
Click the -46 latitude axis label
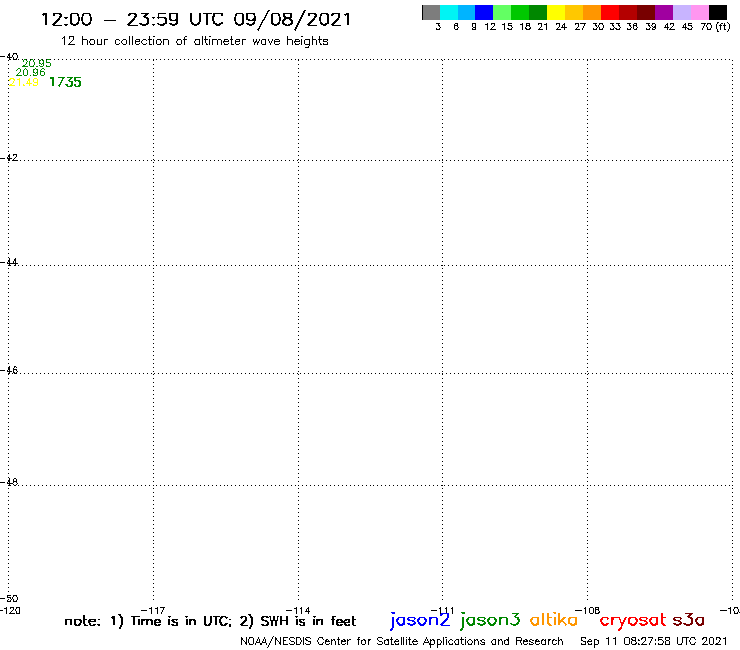point(9,370)
